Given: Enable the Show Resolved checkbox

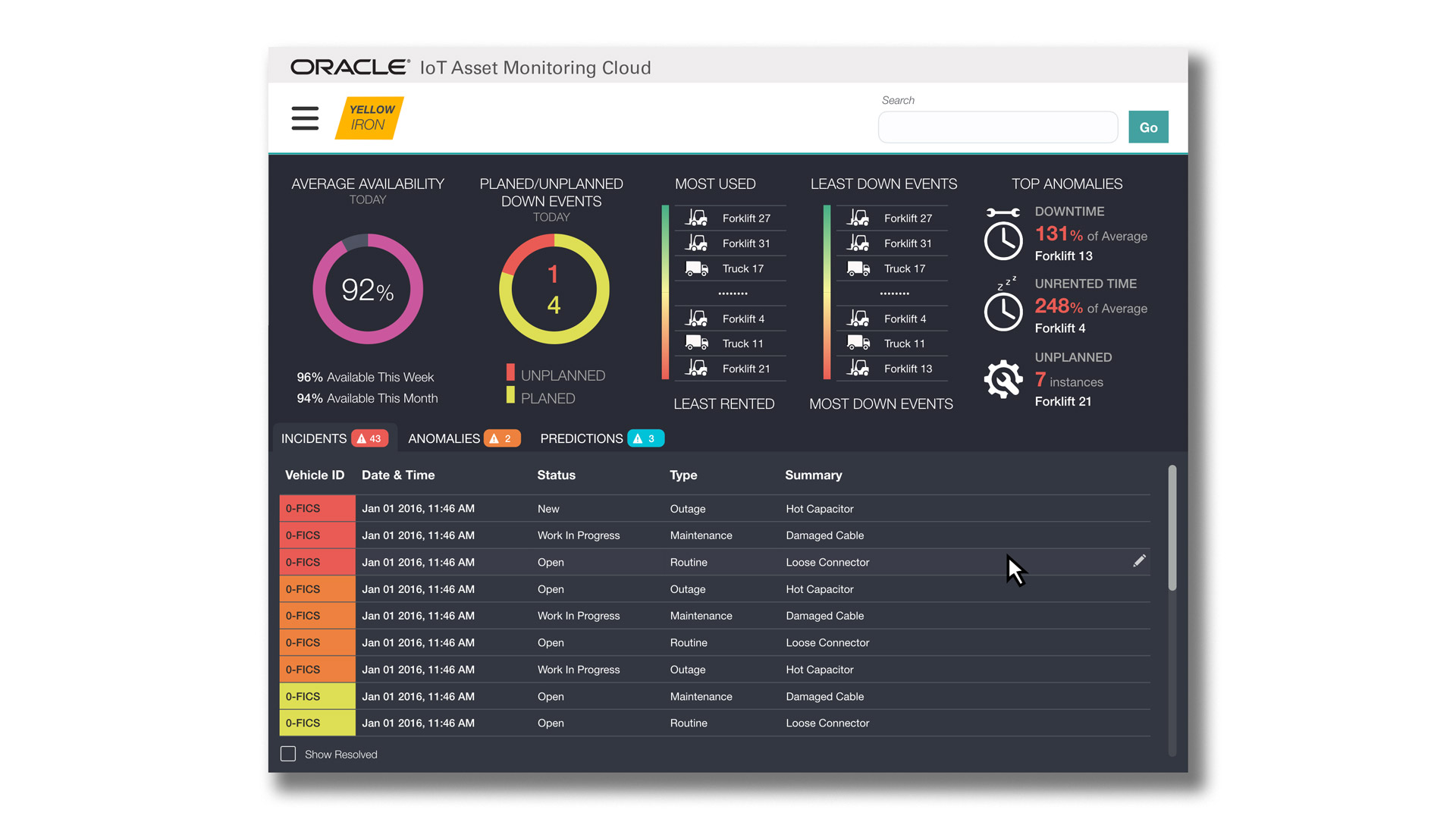Looking at the screenshot, I should click(x=288, y=754).
